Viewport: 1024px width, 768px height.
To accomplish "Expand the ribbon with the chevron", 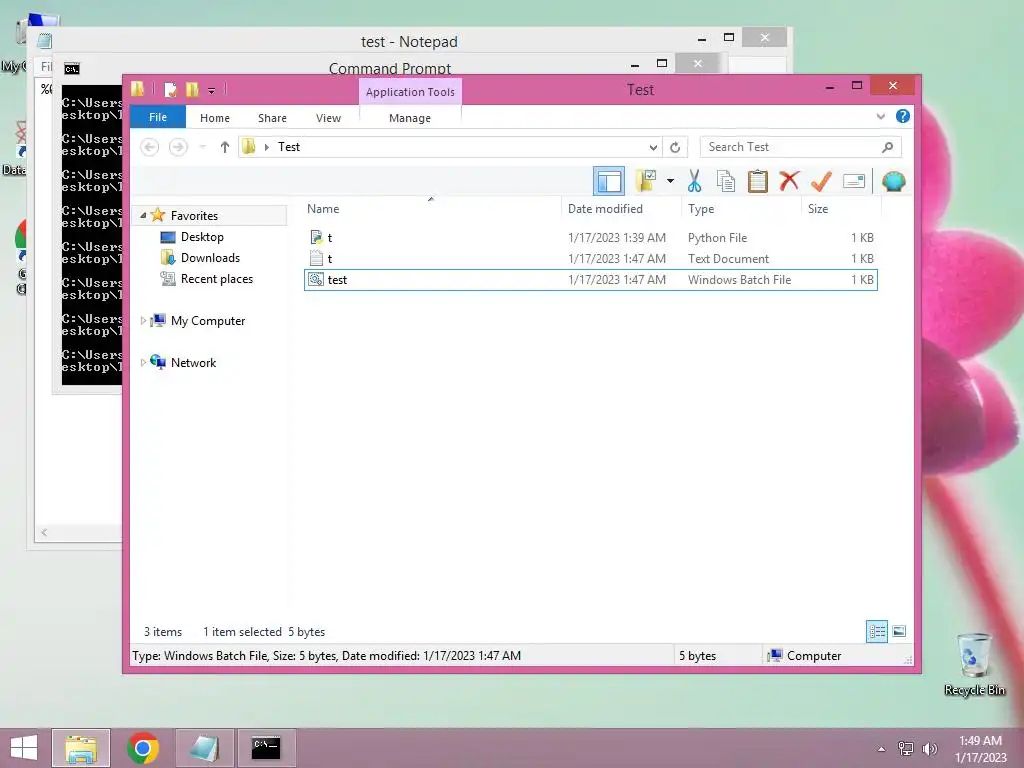I will pos(880,117).
